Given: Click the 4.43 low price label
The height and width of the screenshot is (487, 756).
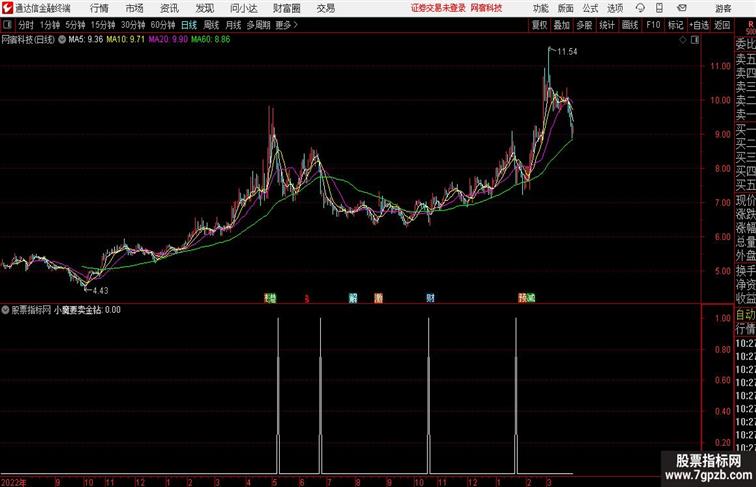Looking at the screenshot, I should [x=100, y=290].
